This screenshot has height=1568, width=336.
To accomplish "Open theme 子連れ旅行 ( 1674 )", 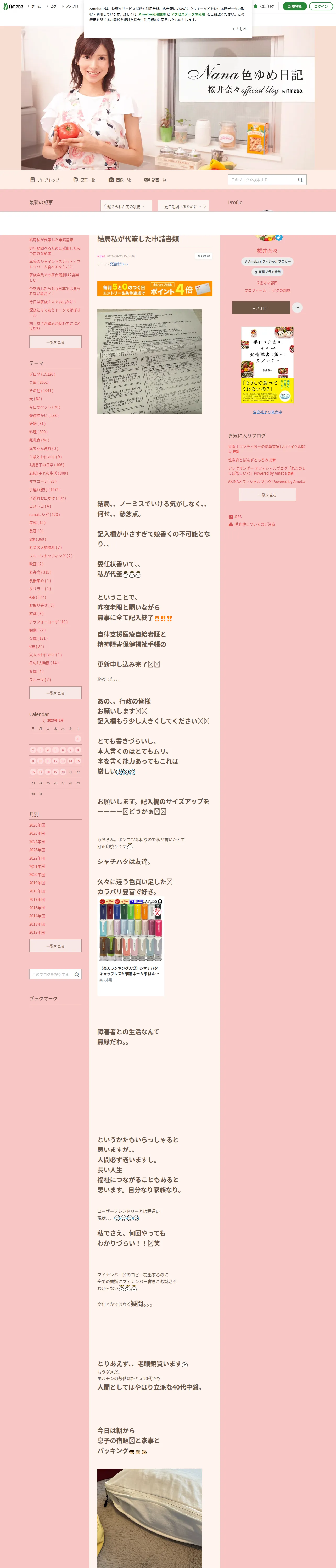I will click(45, 489).
